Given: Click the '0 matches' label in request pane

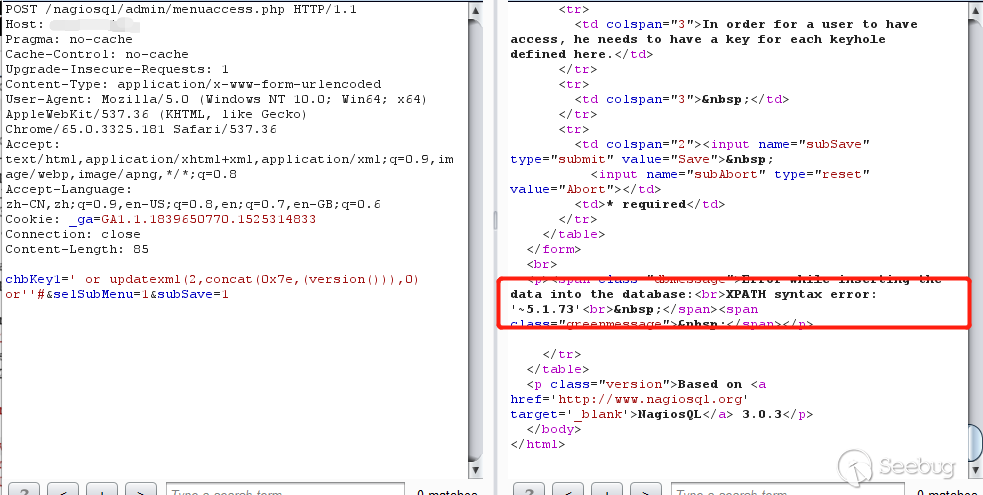Looking at the screenshot, I should coord(447,491).
